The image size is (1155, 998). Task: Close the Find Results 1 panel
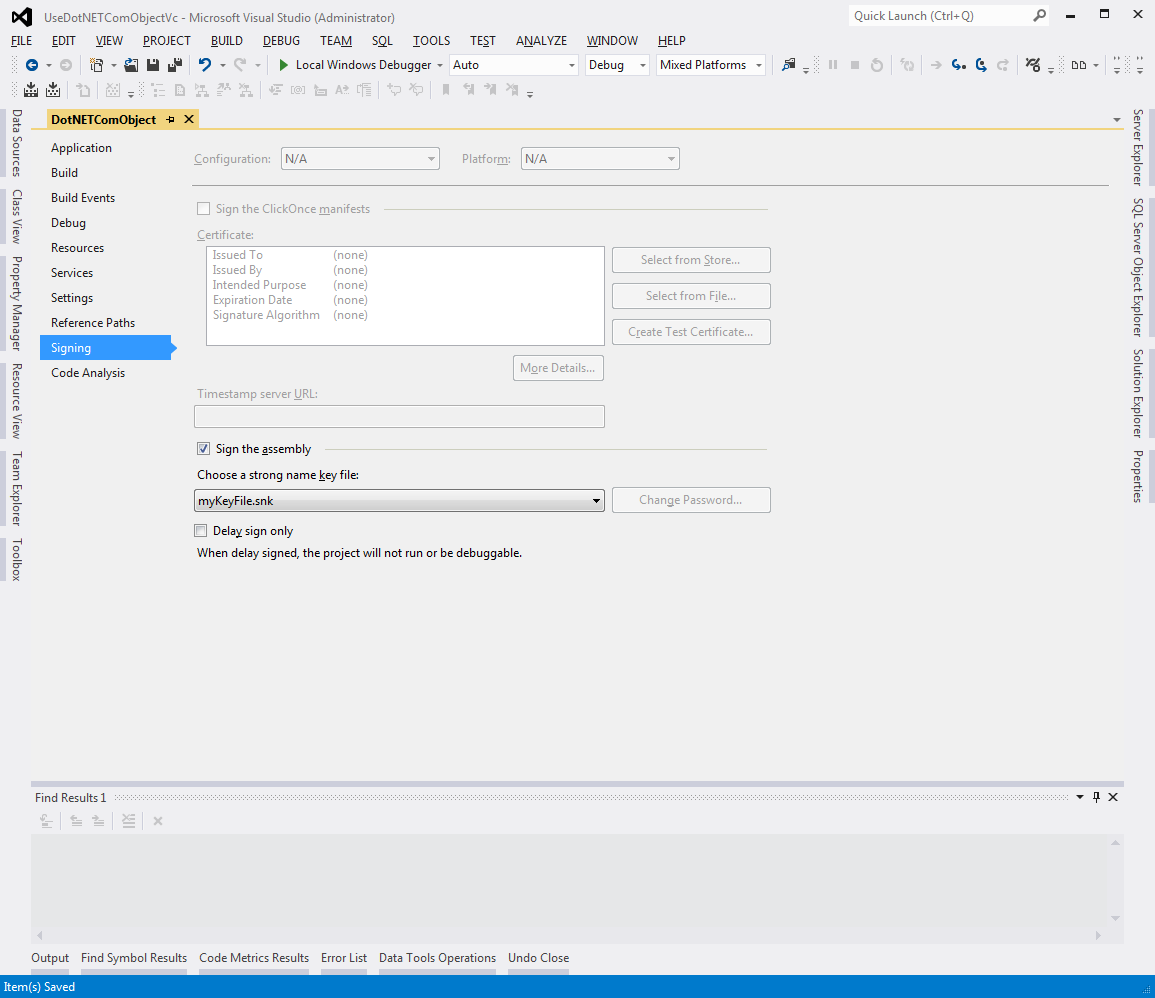coord(1113,797)
